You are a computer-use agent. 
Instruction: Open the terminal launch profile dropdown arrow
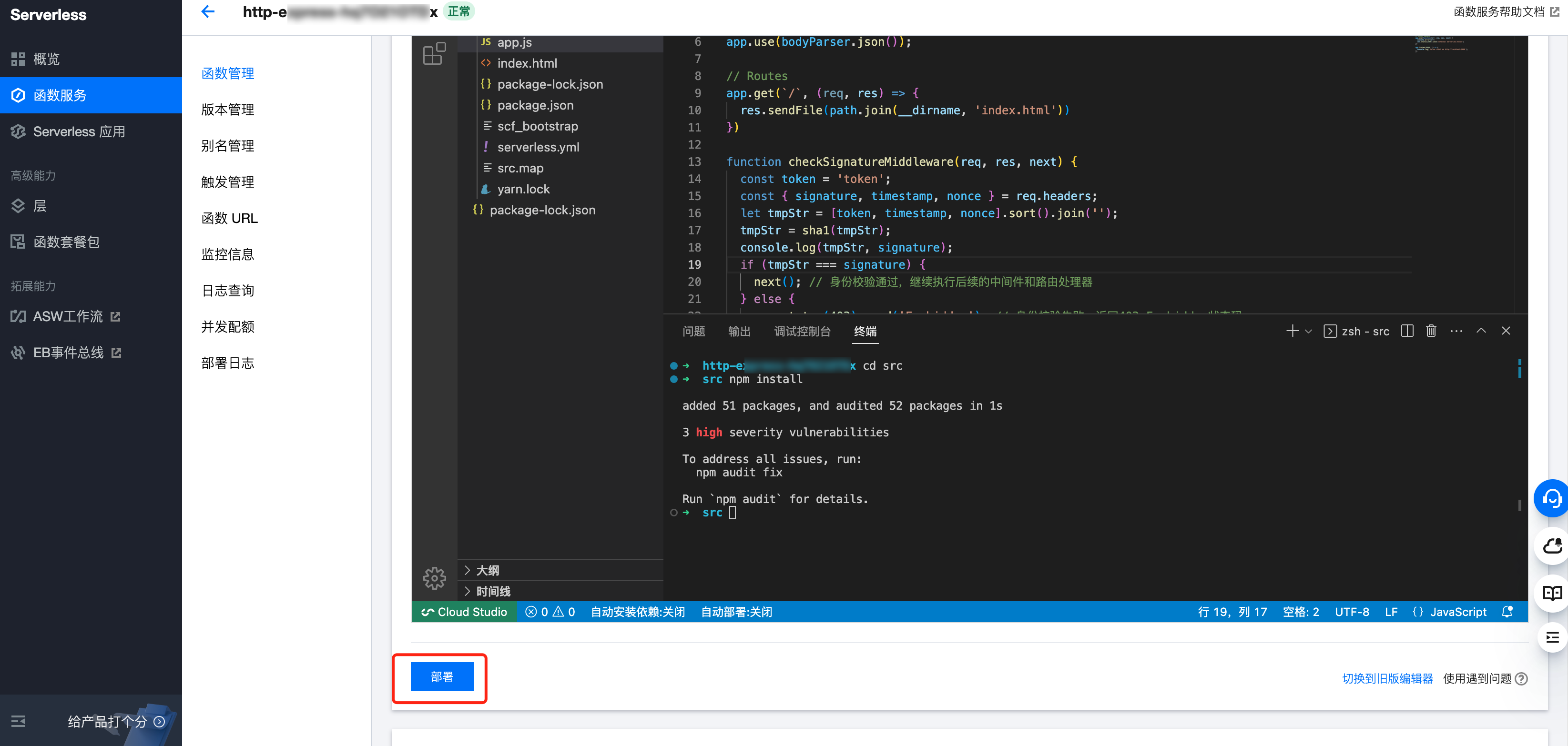coord(1309,332)
